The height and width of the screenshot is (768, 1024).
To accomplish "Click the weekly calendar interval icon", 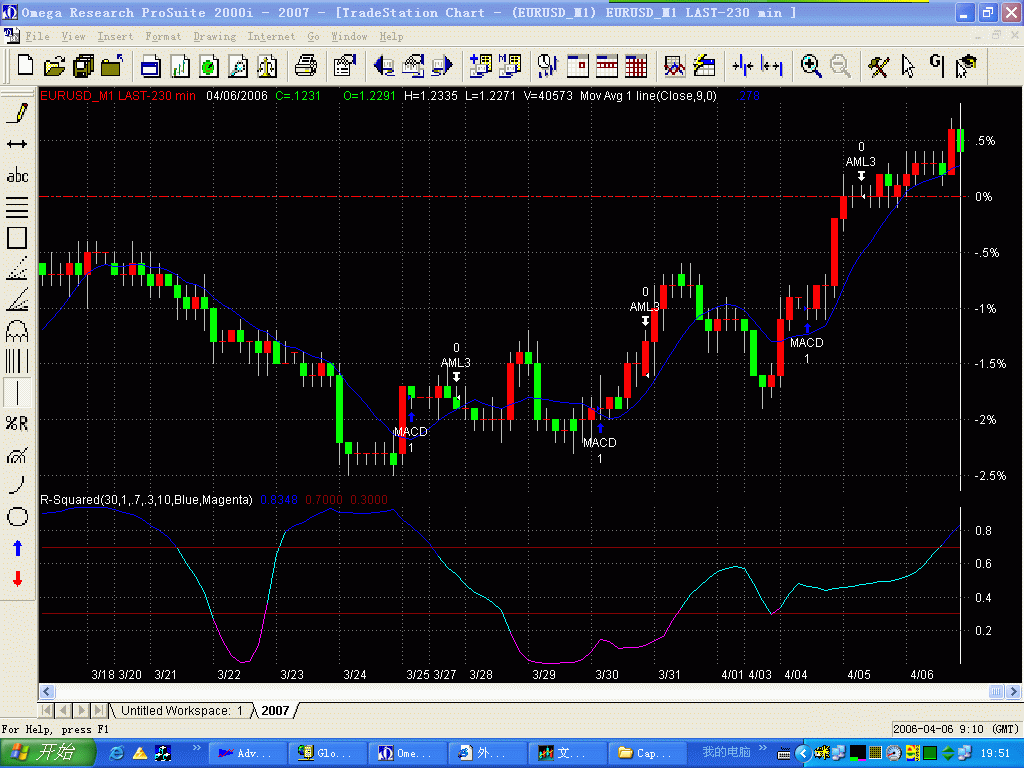I will tap(607, 65).
